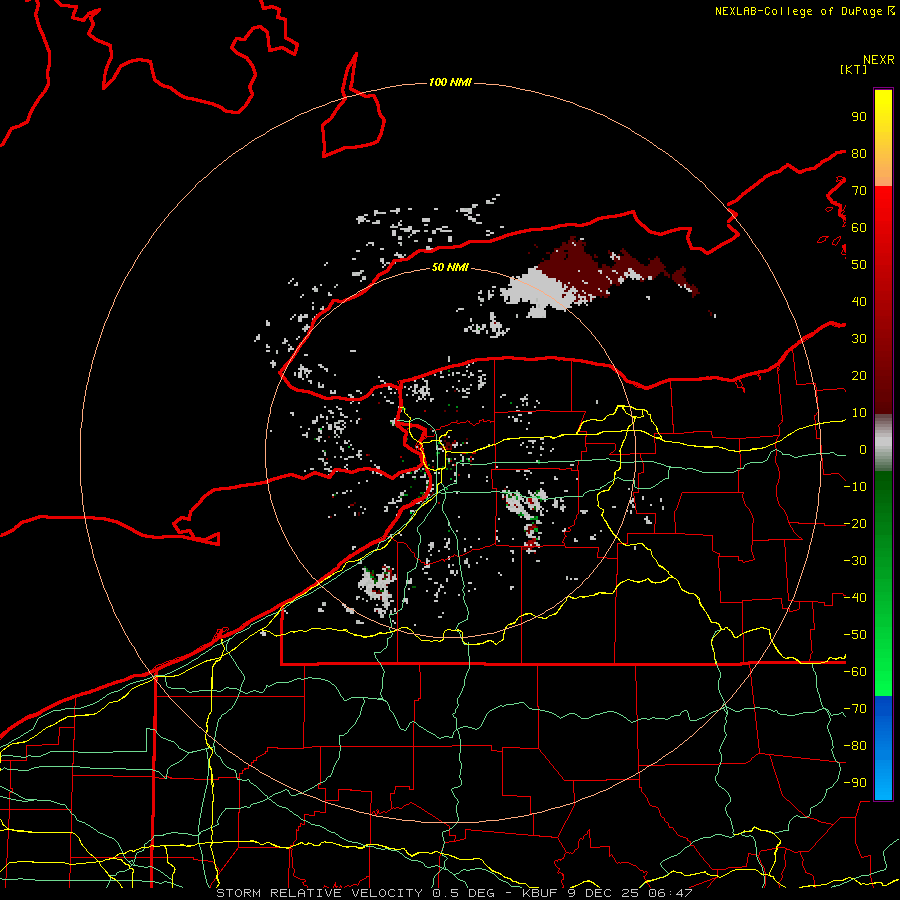Click the NEXLAB-College of DuPage header text
900x900 pixels.
pos(804,11)
